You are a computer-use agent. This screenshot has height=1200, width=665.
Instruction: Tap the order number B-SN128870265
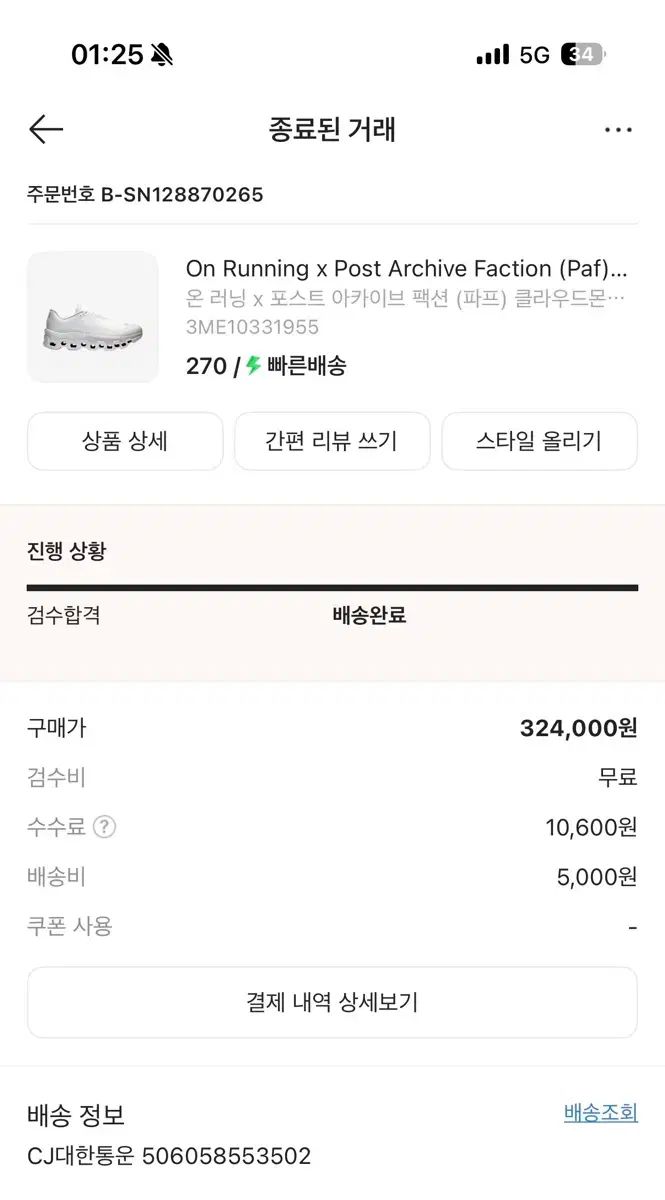coord(182,194)
